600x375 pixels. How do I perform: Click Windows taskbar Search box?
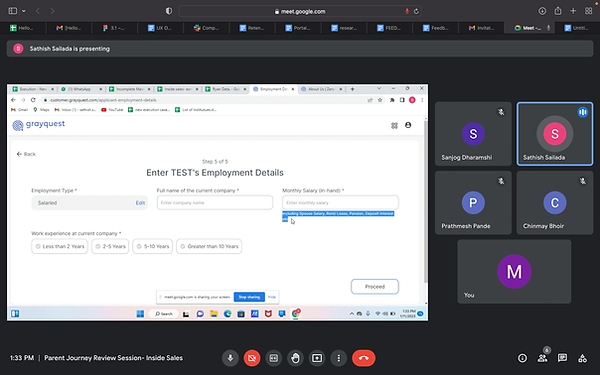point(164,314)
